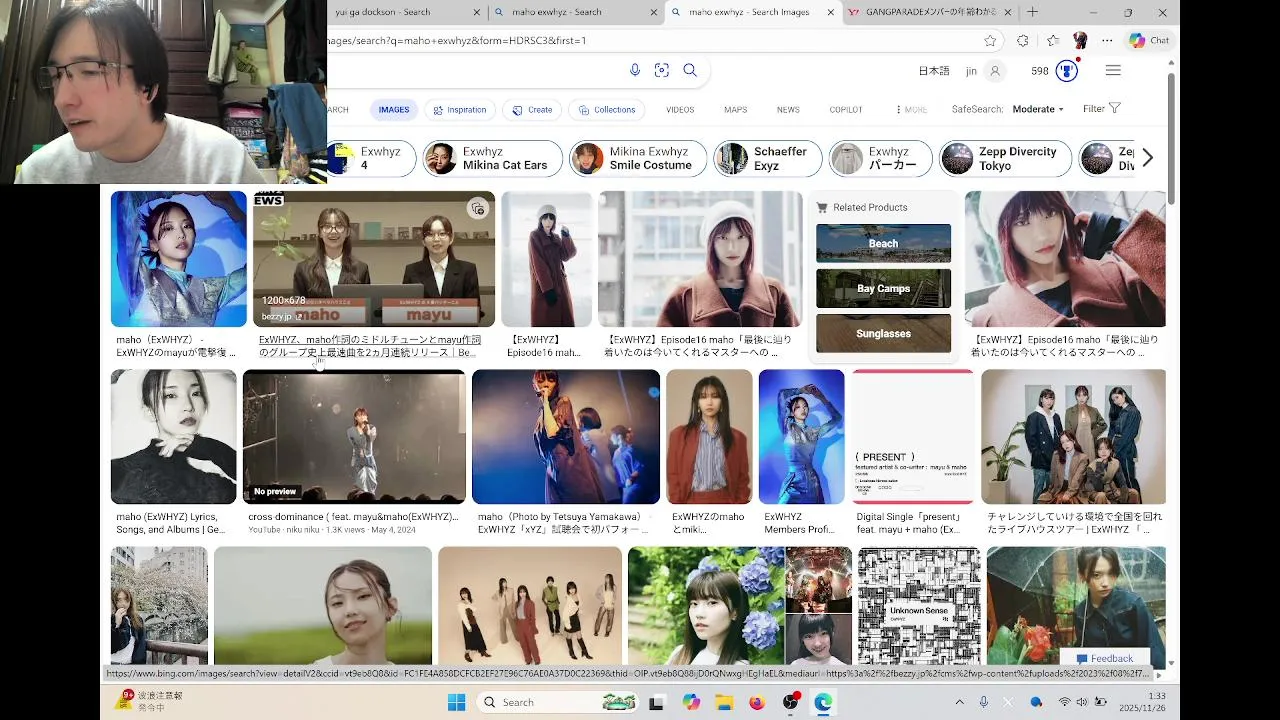The image size is (1280, 720).
Task: Select the COPILOT search category
Action: [x=846, y=110]
